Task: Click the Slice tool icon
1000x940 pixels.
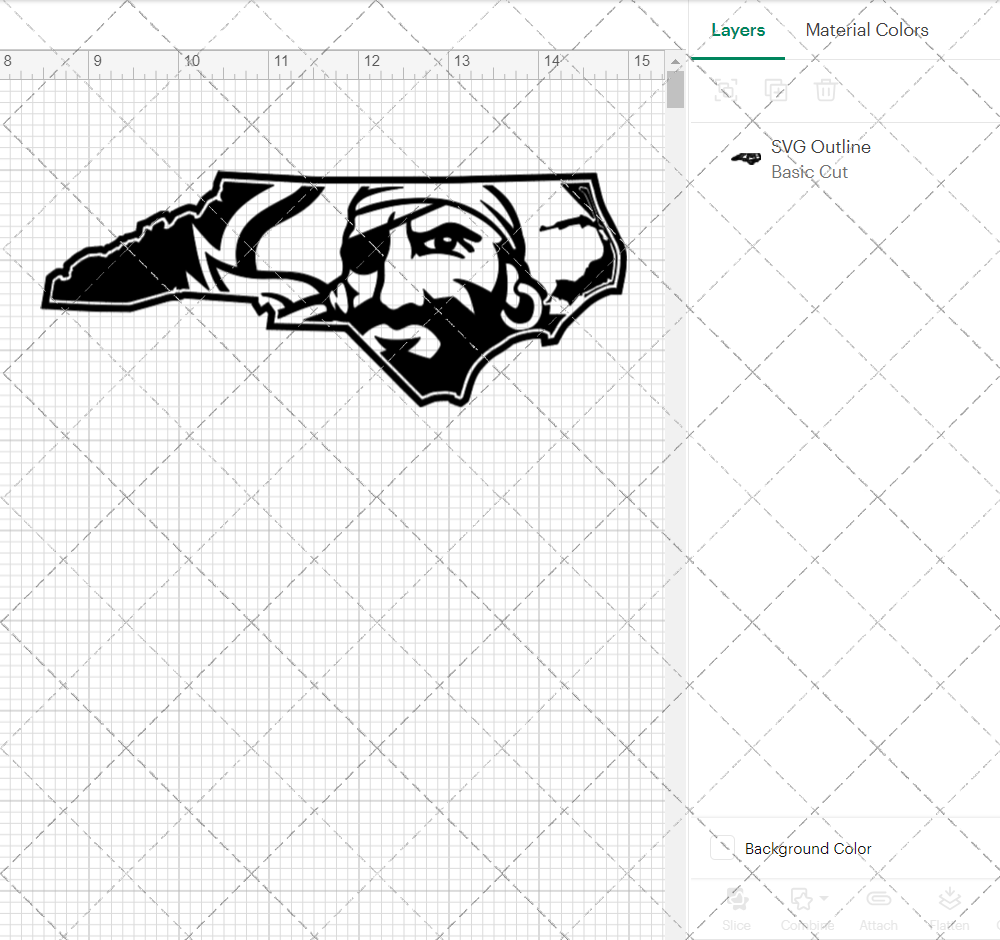Action: tap(737, 898)
